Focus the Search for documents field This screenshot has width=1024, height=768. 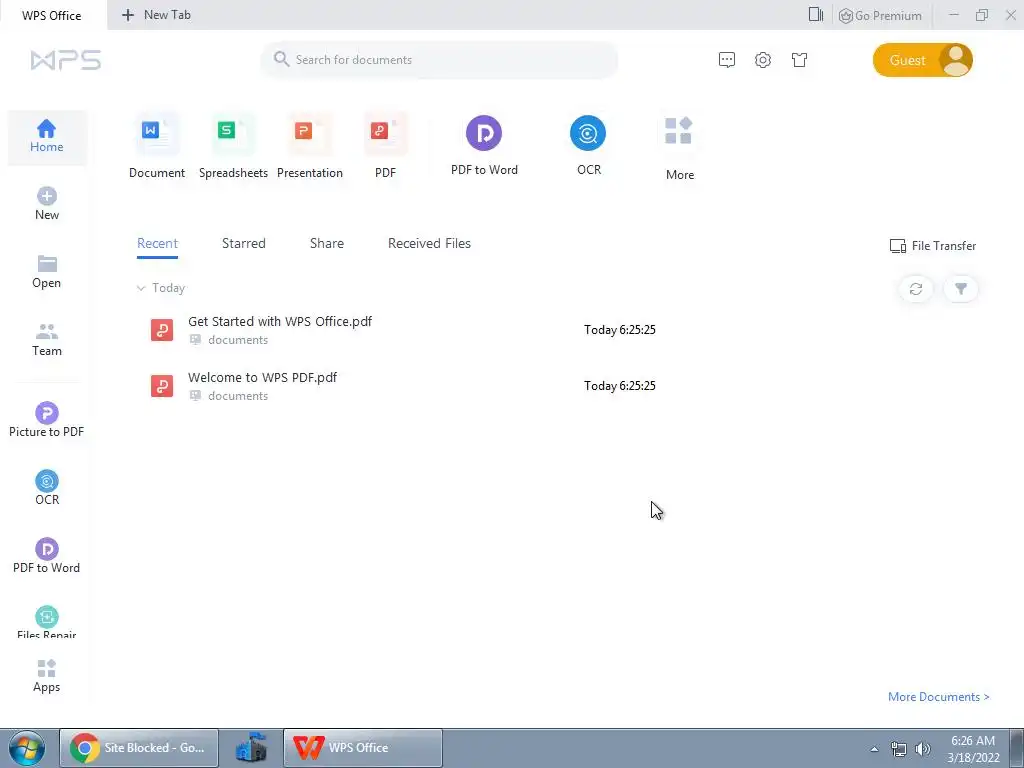point(439,60)
